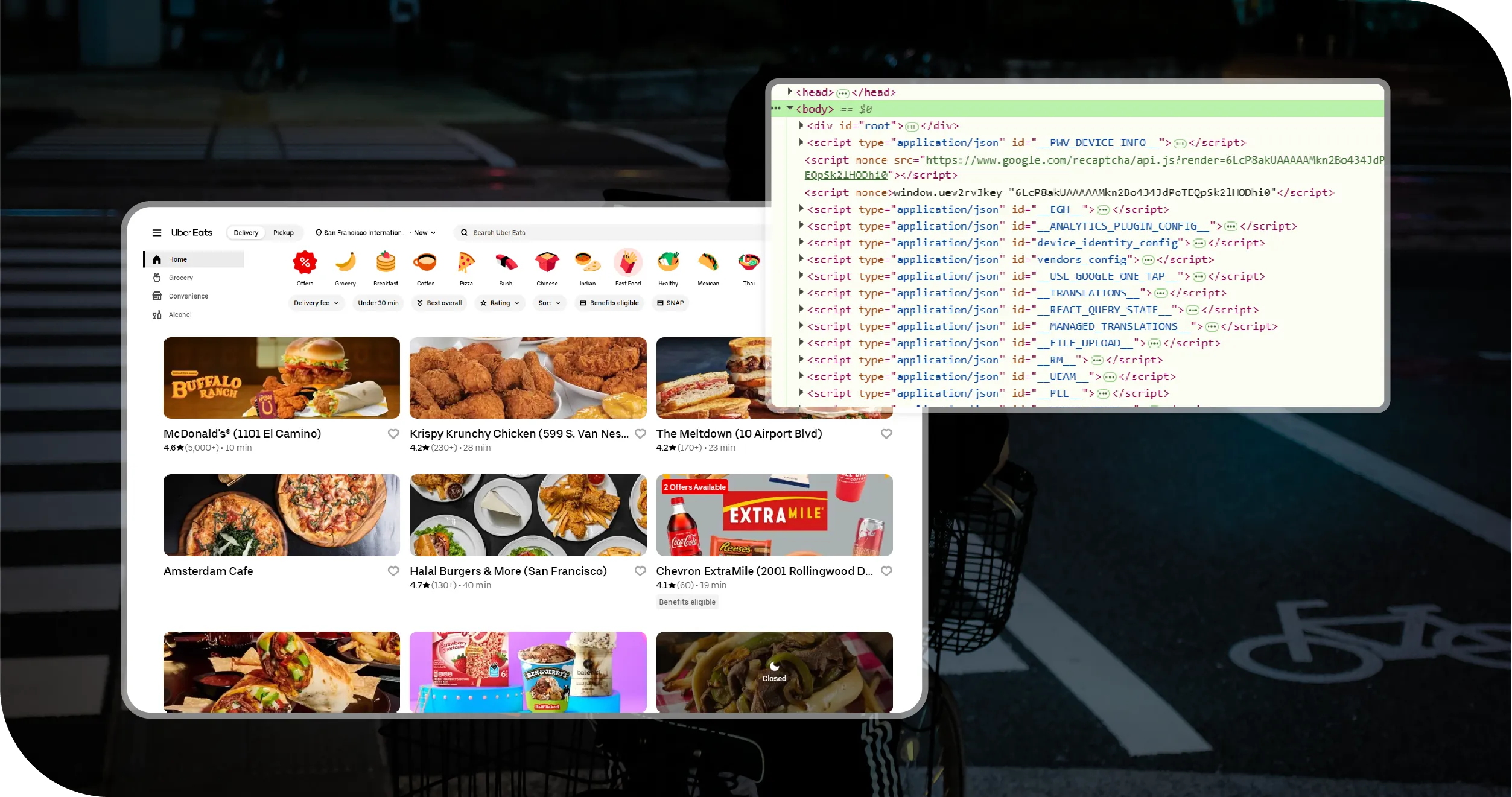Screen dimensions: 1512x797
Task: Expand the Rating filter dropdown
Action: (500, 303)
